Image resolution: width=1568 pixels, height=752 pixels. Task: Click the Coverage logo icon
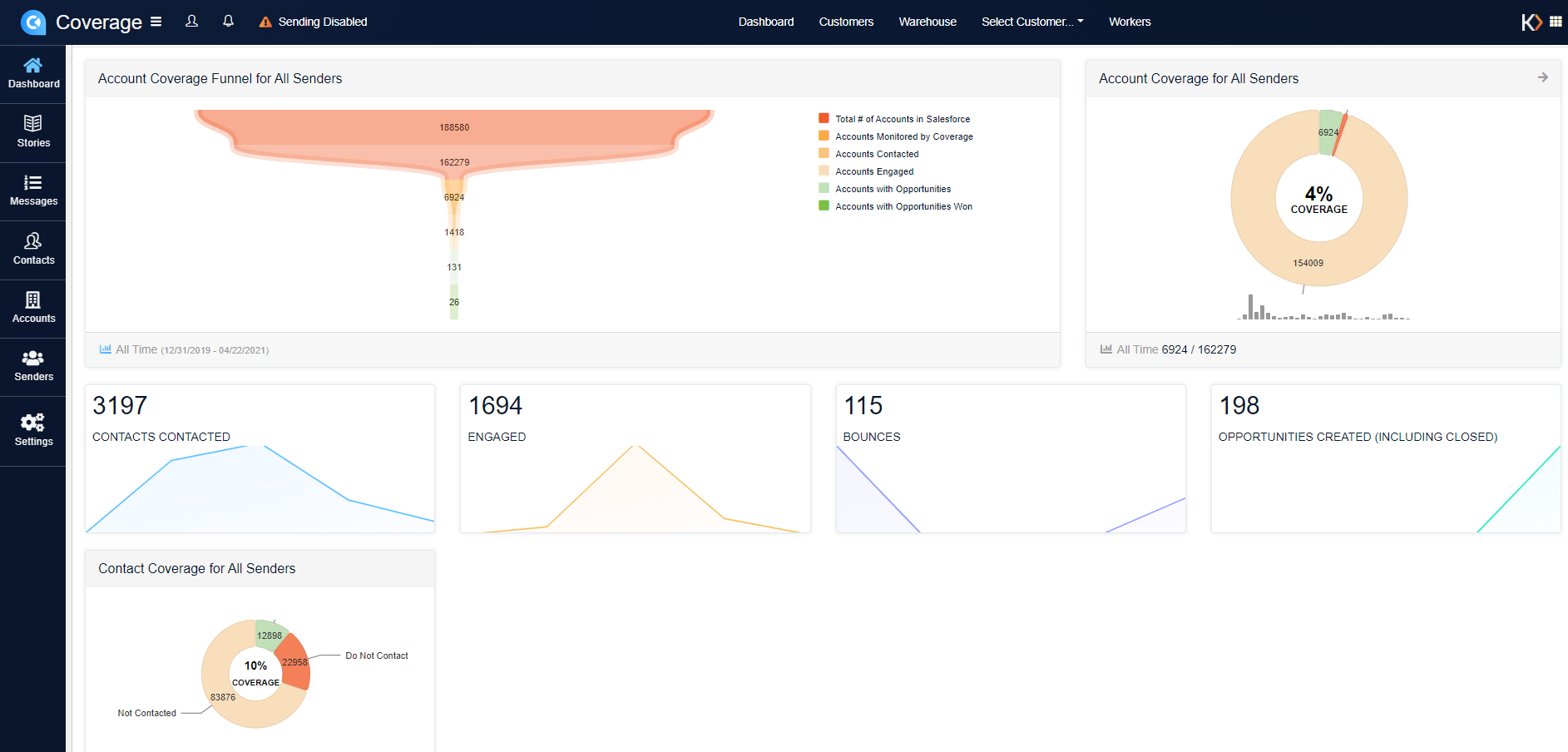[33, 22]
